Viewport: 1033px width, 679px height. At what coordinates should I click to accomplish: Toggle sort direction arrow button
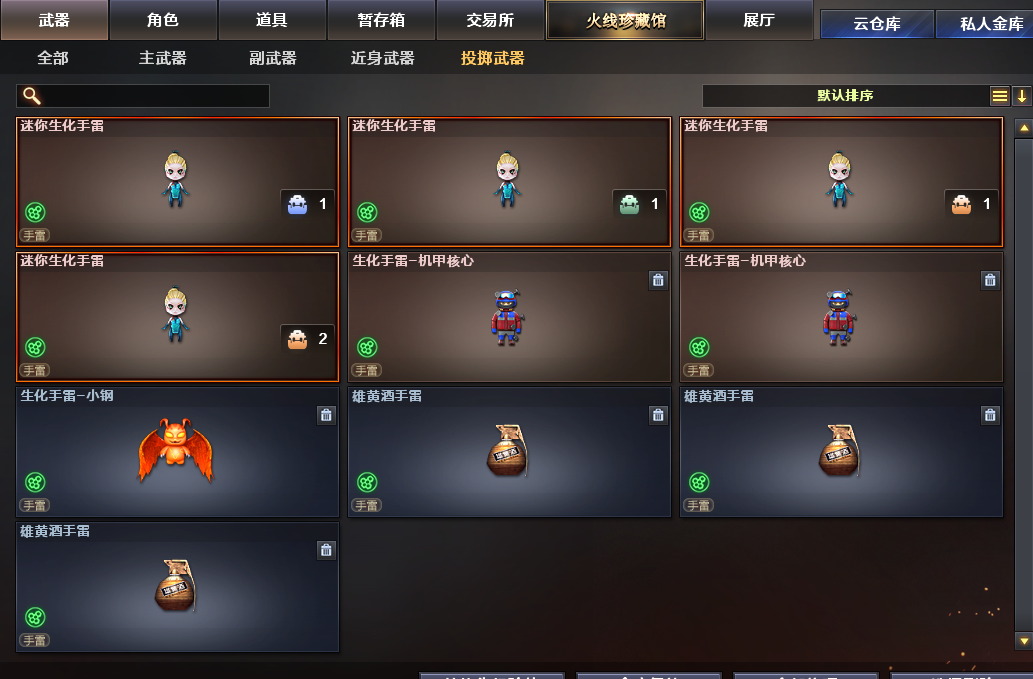[1021, 96]
